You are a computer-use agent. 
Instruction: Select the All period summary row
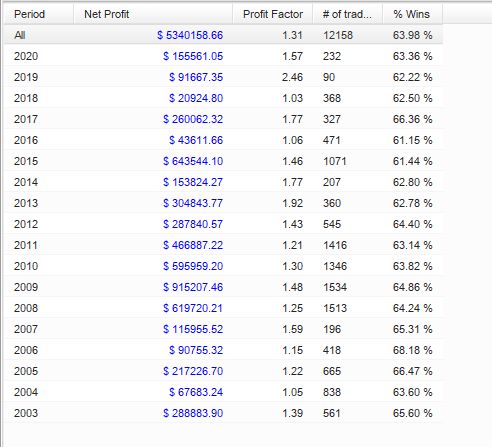point(224,35)
